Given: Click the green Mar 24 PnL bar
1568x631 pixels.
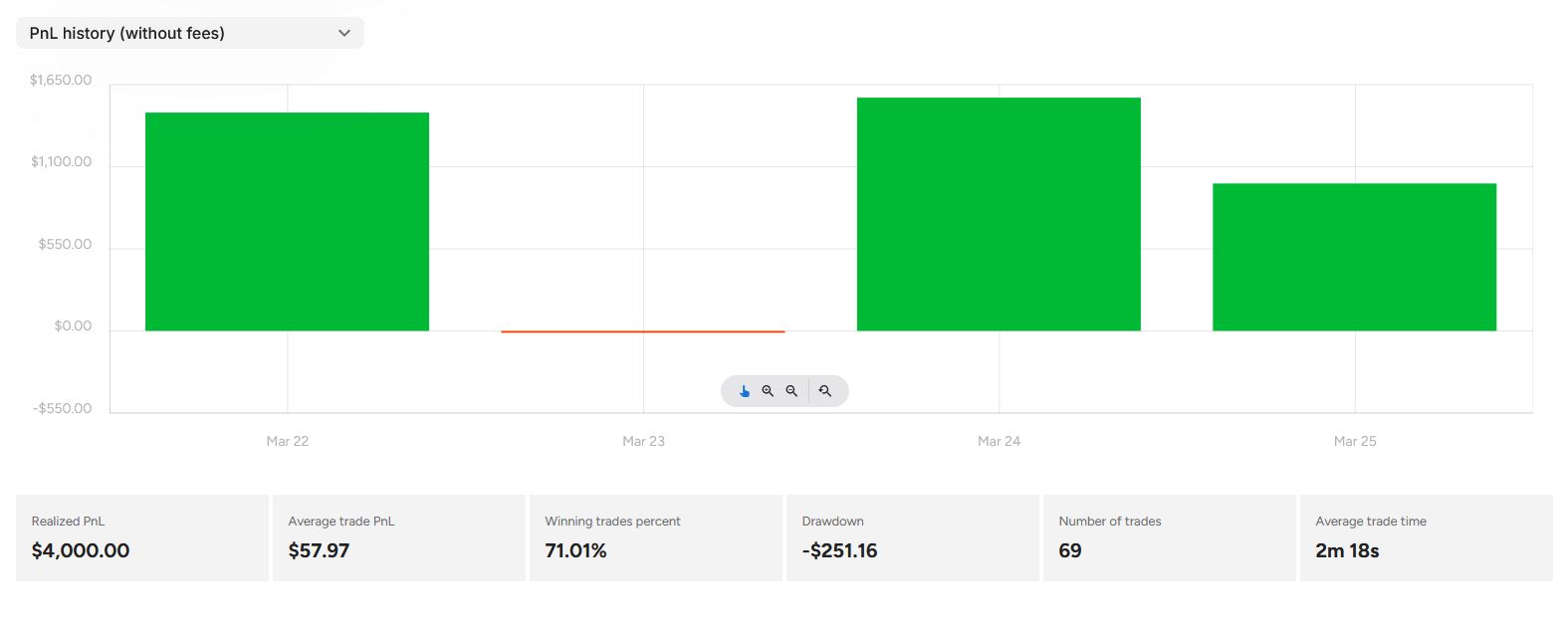Looking at the screenshot, I should pos(999,214).
